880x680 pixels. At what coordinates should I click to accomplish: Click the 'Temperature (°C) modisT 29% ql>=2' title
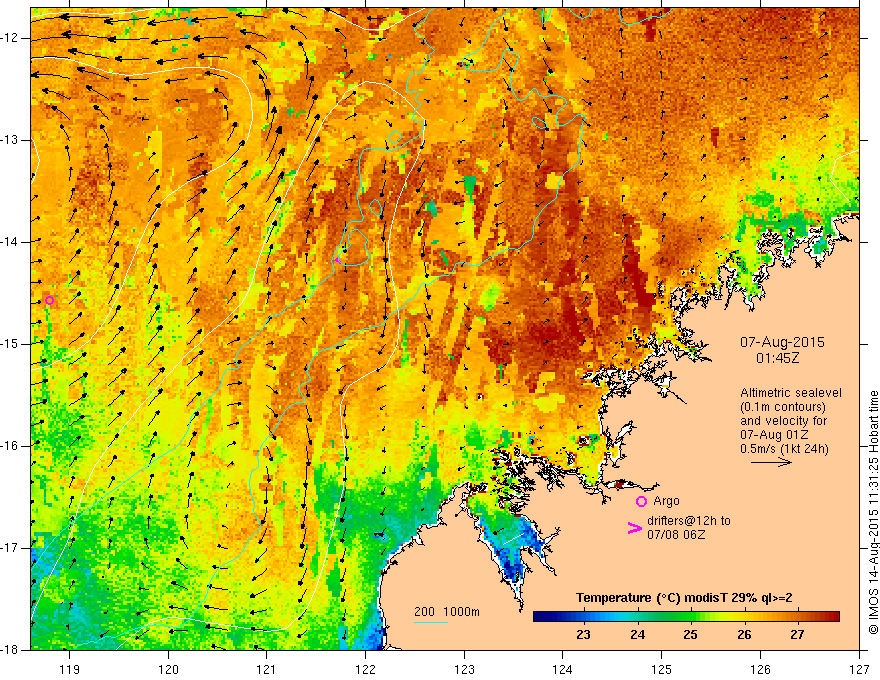[684, 598]
